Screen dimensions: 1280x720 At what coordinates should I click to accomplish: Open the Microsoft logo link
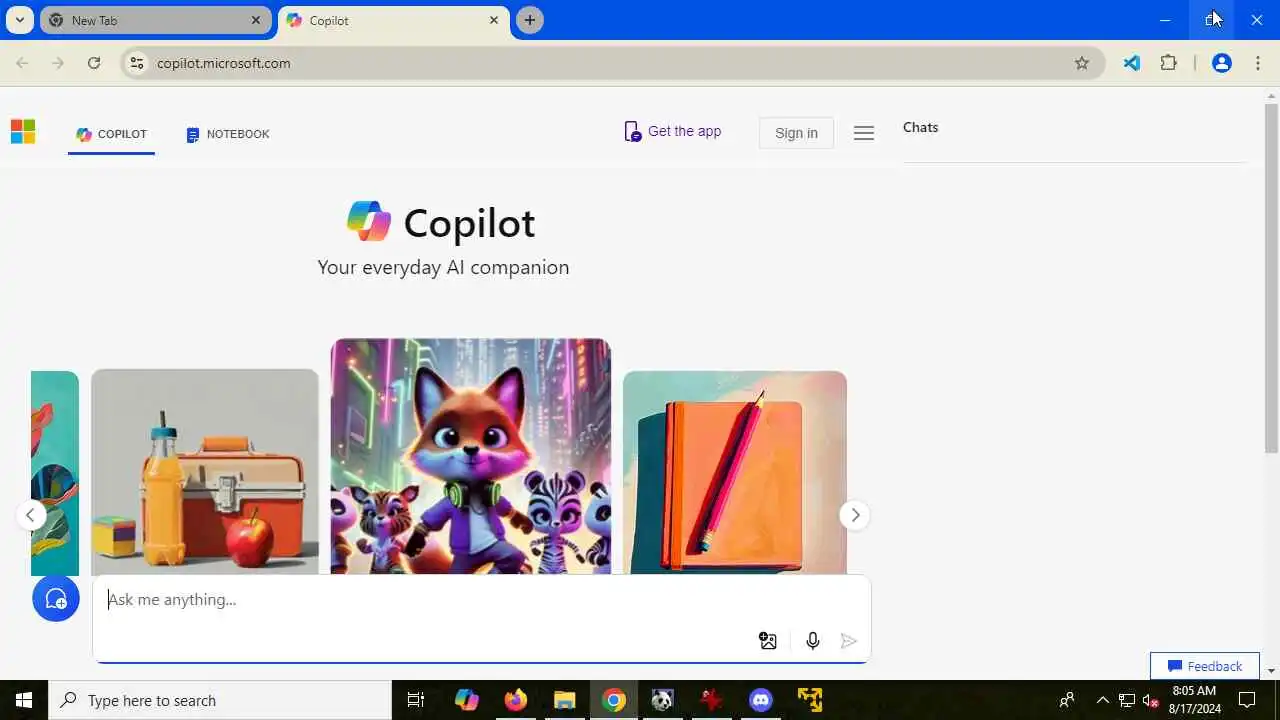pos(23,132)
